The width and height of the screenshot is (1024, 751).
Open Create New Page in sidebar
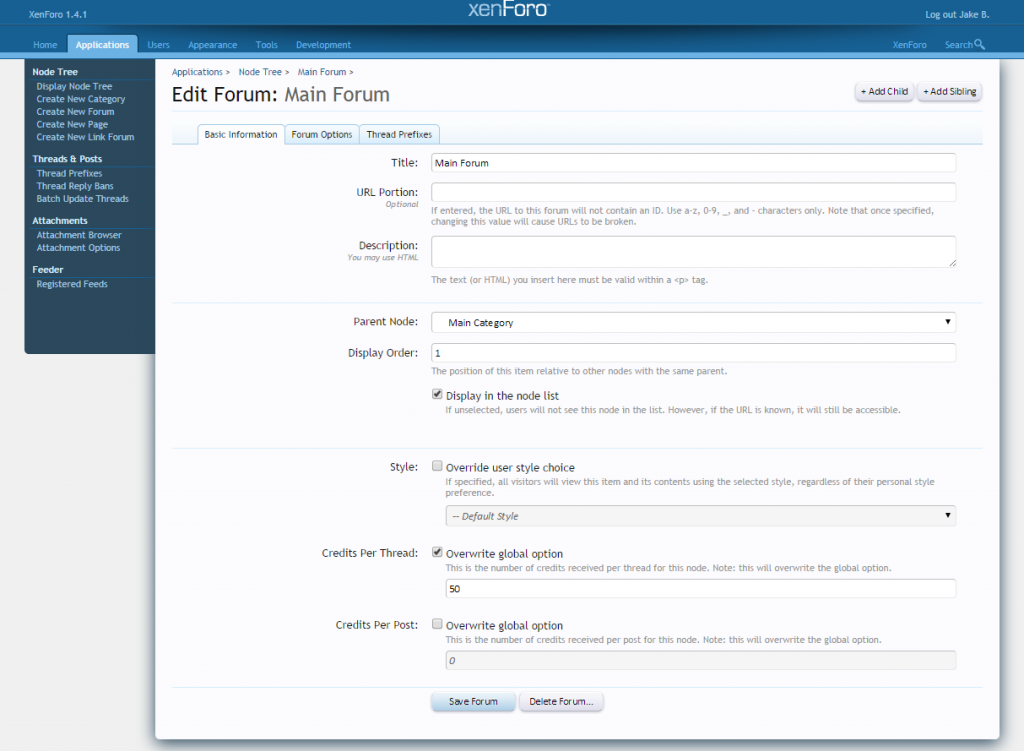pyautogui.click(x=72, y=124)
